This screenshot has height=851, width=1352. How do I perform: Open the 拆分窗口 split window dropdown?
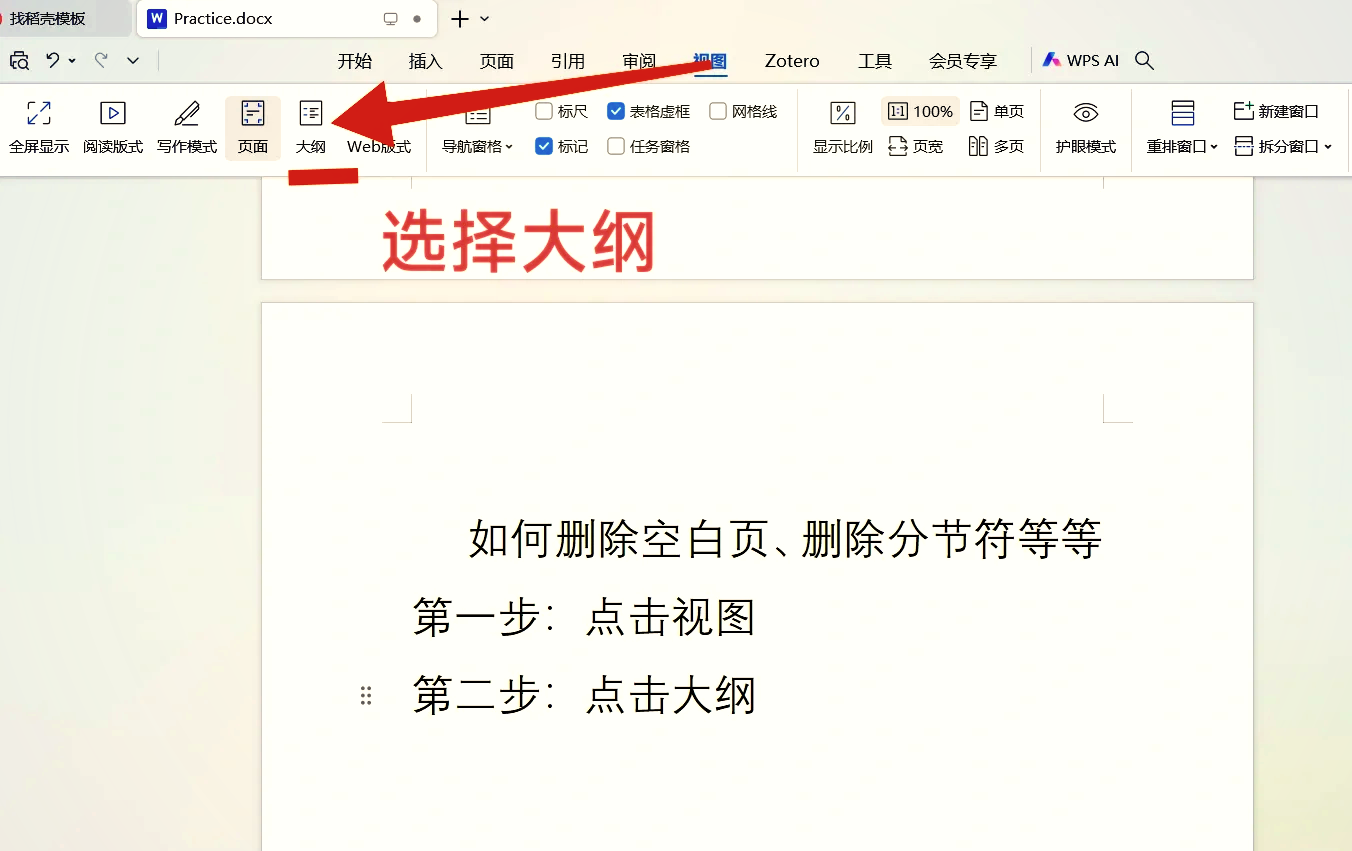pyautogui.click(x=1283, y=145)
